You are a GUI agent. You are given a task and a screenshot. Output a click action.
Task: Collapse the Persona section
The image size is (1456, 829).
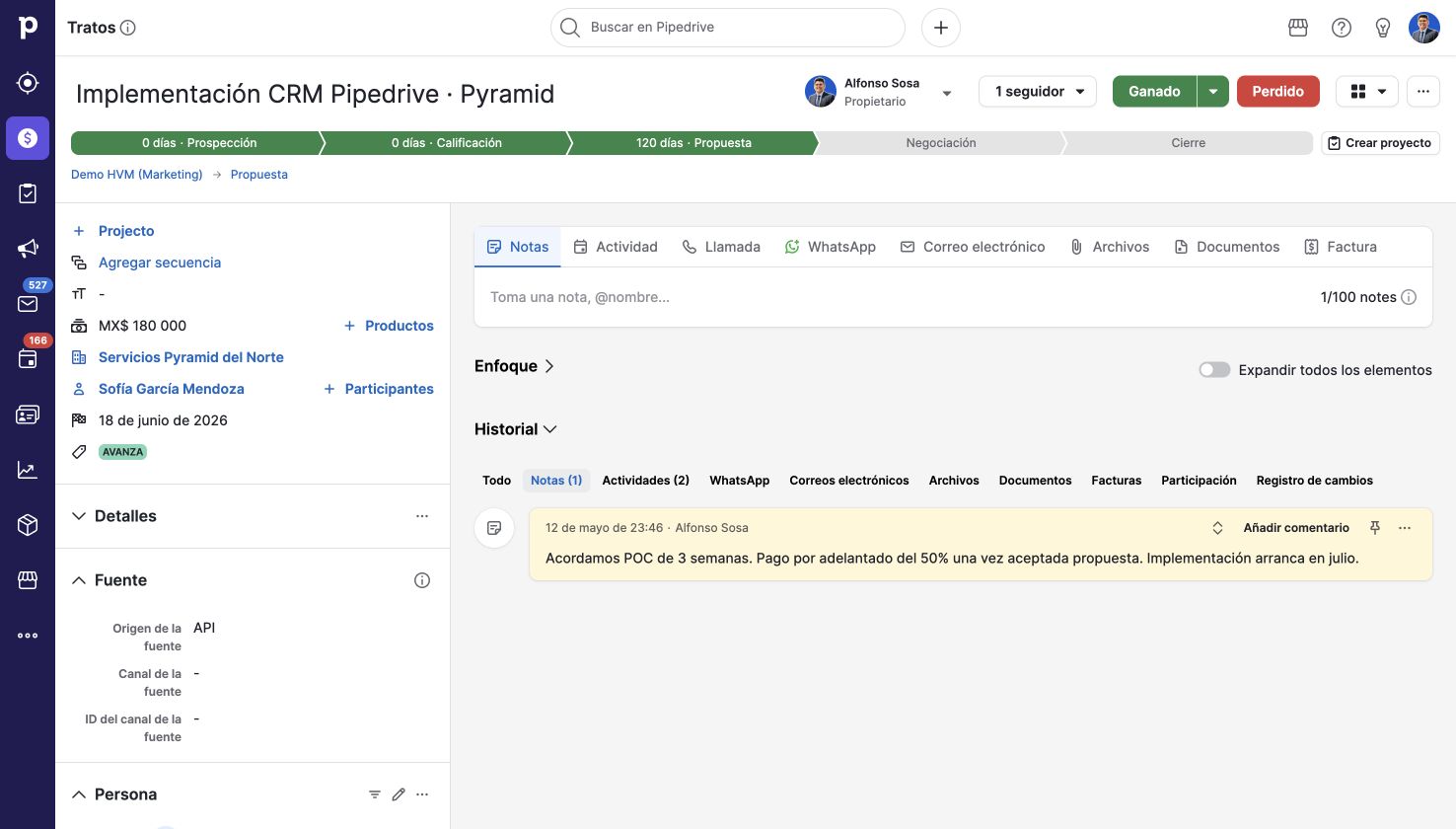click(79, 794)
